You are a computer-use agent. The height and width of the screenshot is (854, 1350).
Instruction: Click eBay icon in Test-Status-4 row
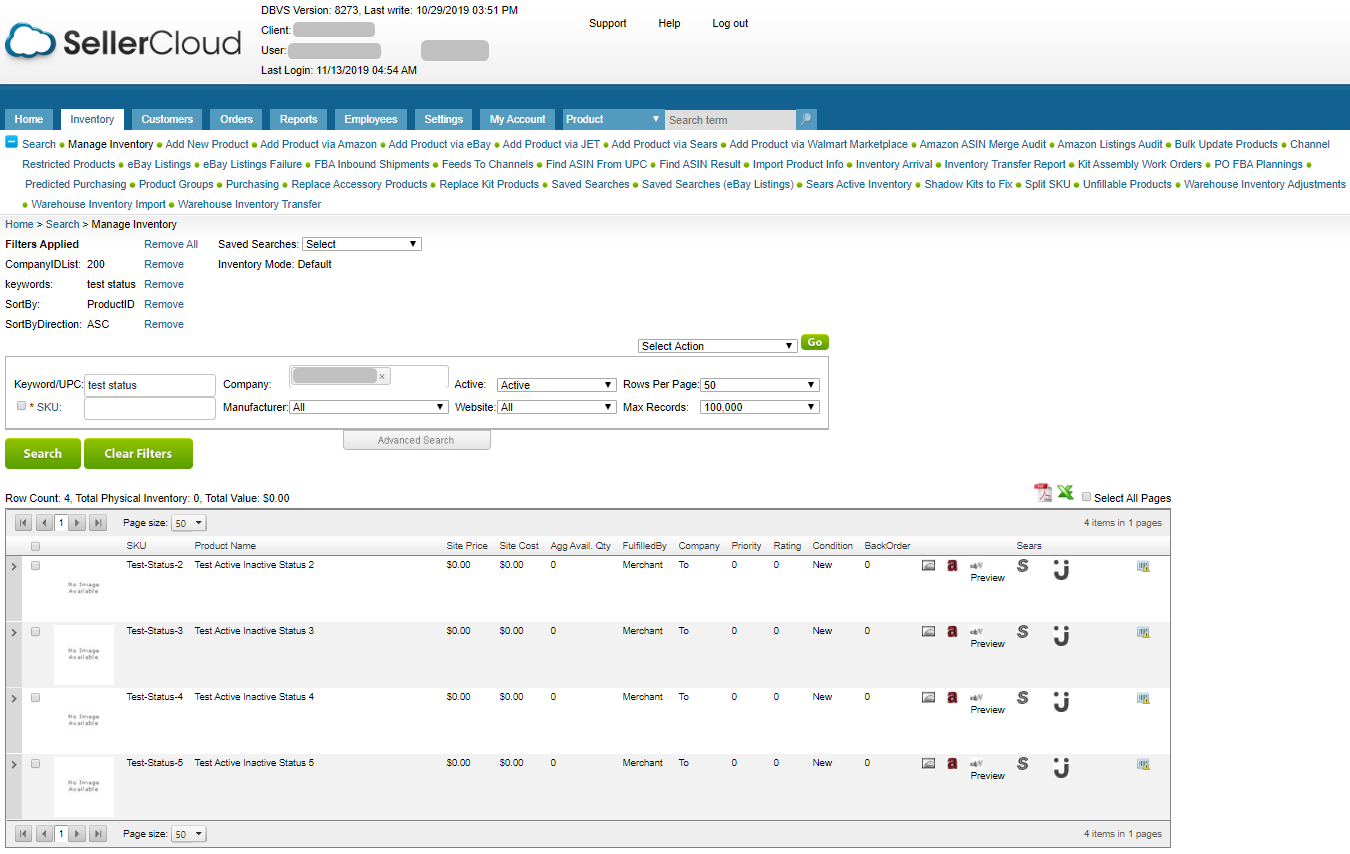pyautogui.click(x=977, y=697)
